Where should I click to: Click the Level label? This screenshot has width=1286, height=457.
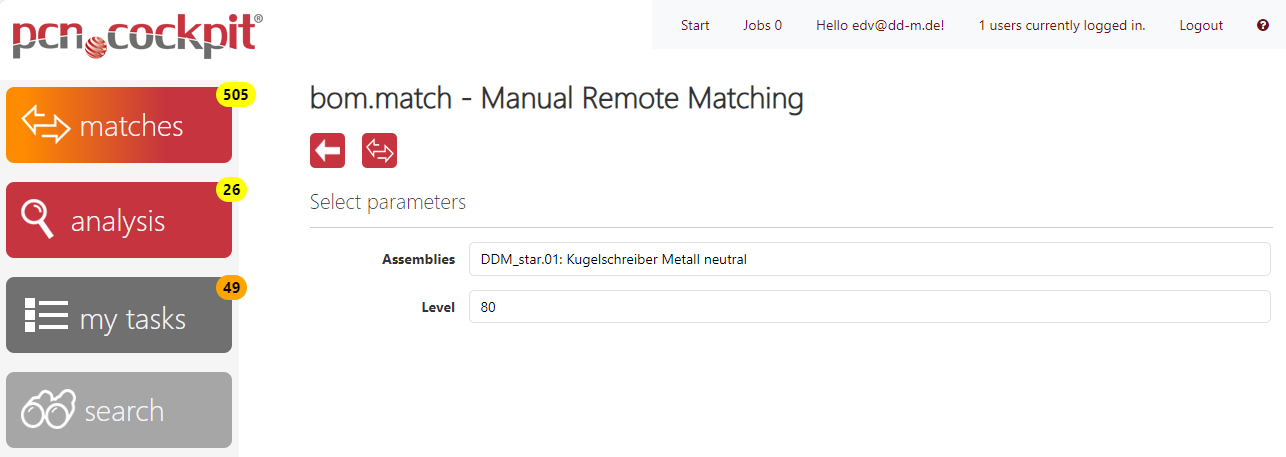pyautogui.click(x=438, y=307)
